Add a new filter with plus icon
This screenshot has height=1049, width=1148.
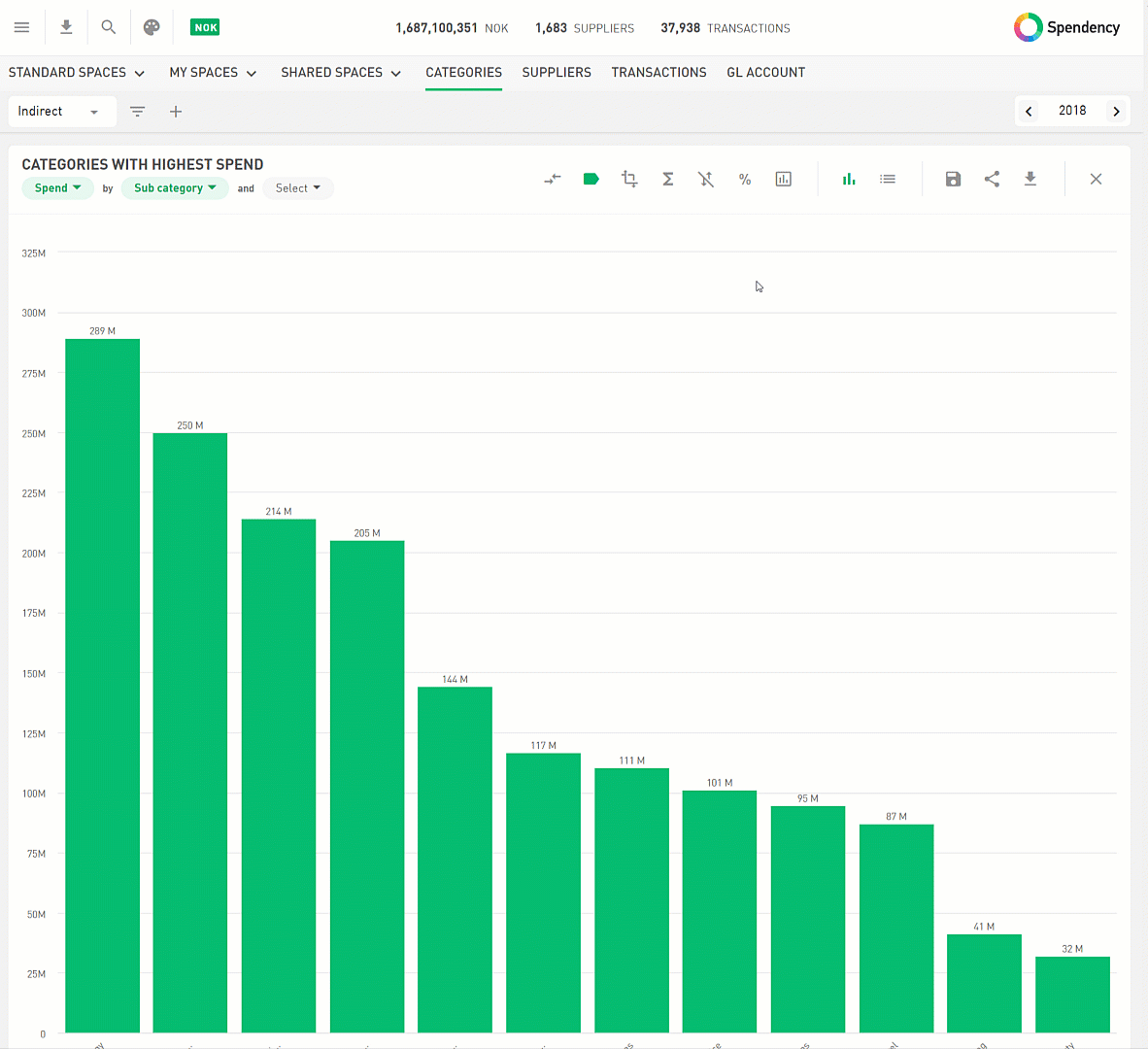(x=176, y=112)
